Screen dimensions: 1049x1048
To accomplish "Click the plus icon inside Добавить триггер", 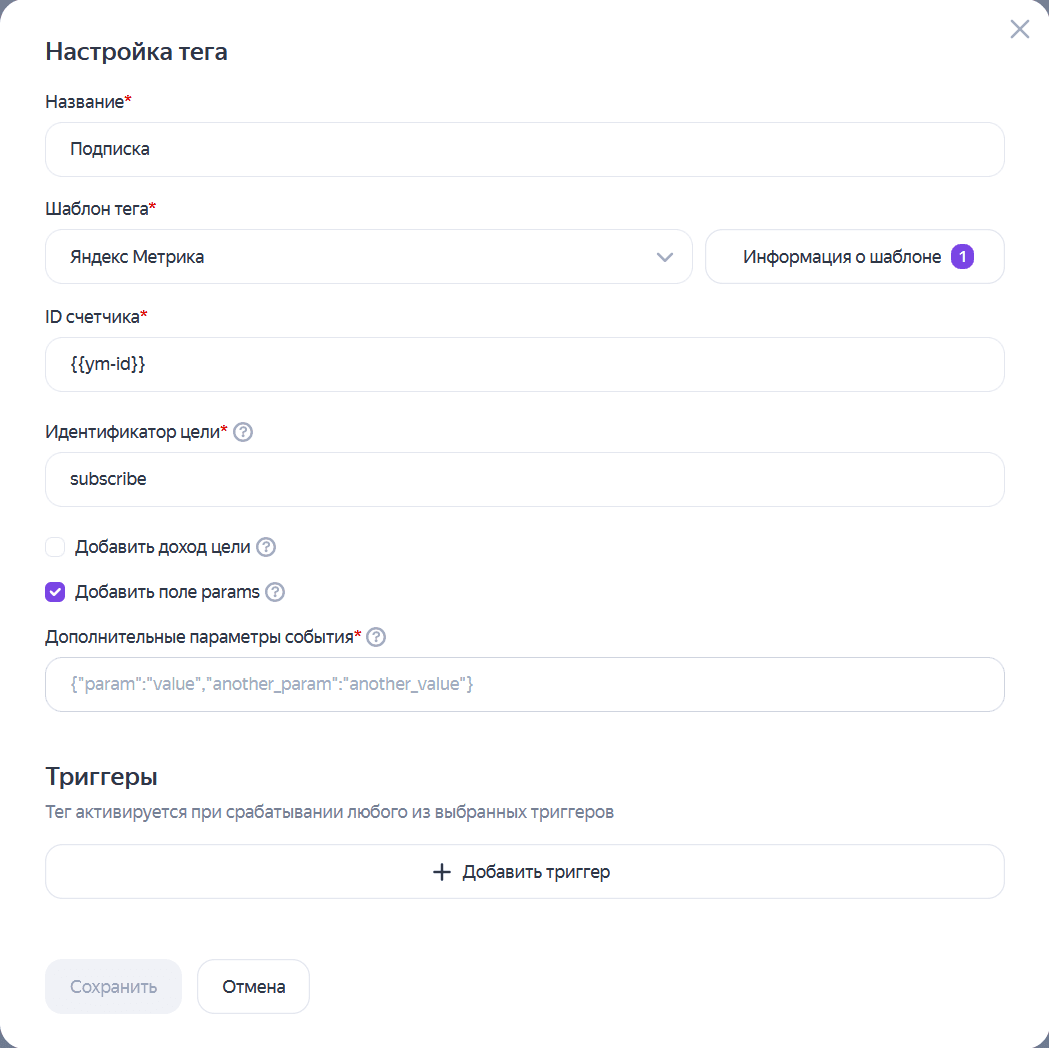I will coord(441,871).
